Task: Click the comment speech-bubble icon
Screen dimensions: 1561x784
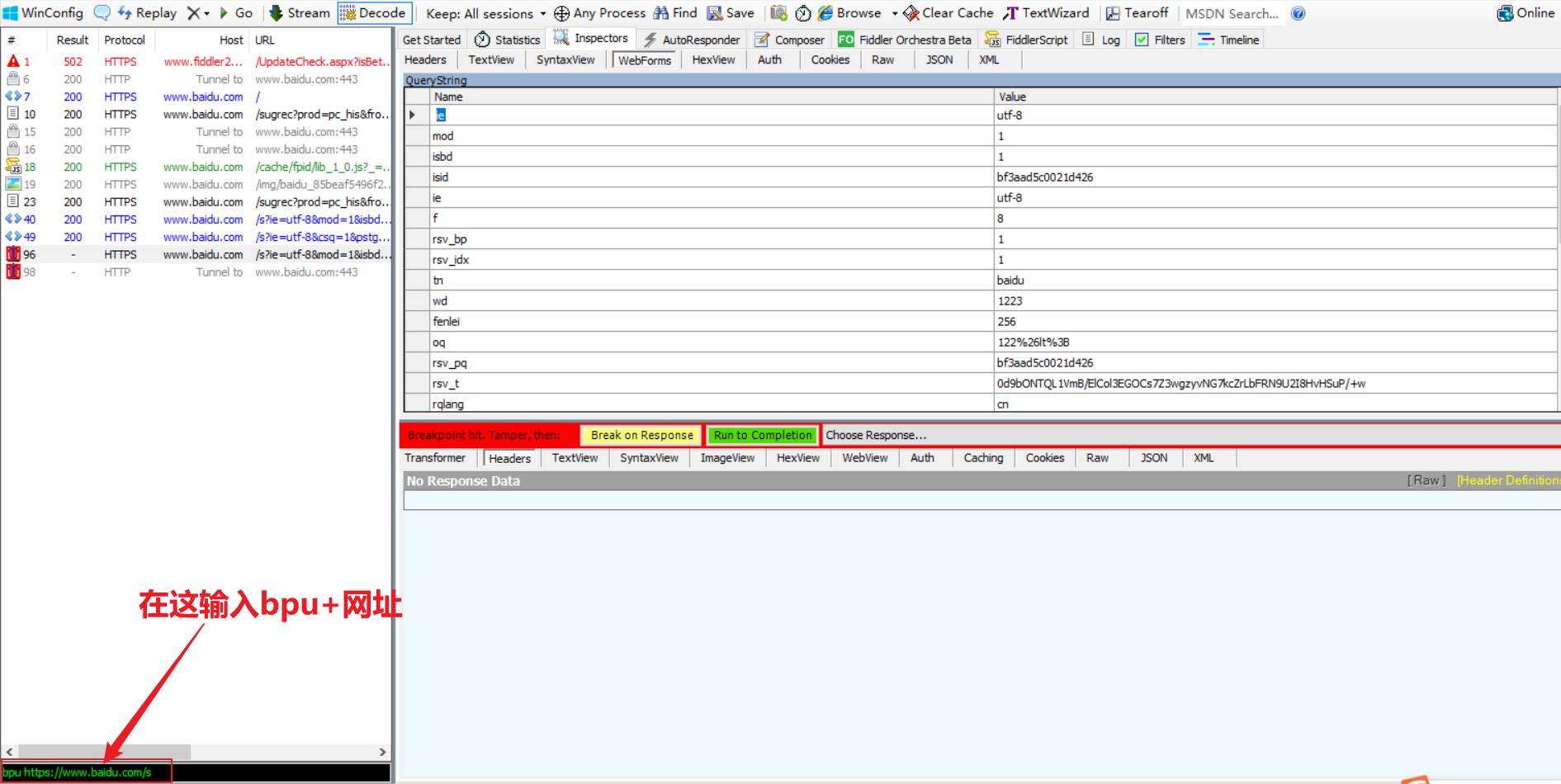Action: [102, 13]
